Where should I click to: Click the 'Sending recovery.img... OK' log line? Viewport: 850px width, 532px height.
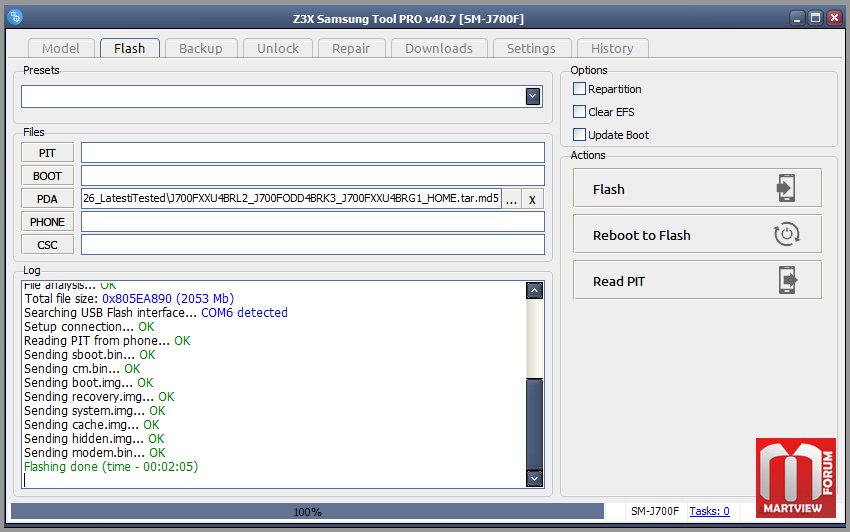(99, 396)
